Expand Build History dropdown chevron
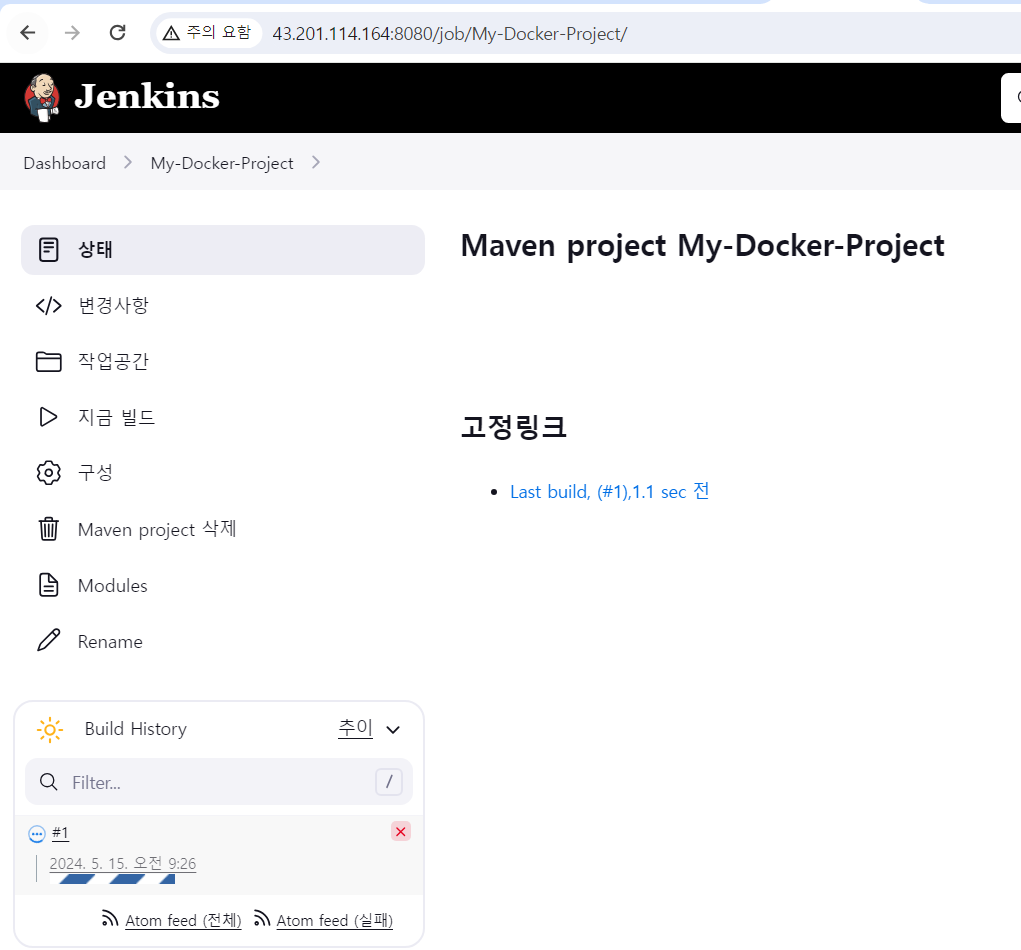Image resolution: width=1021 pixels, height=950 pixels. (393, 729)
